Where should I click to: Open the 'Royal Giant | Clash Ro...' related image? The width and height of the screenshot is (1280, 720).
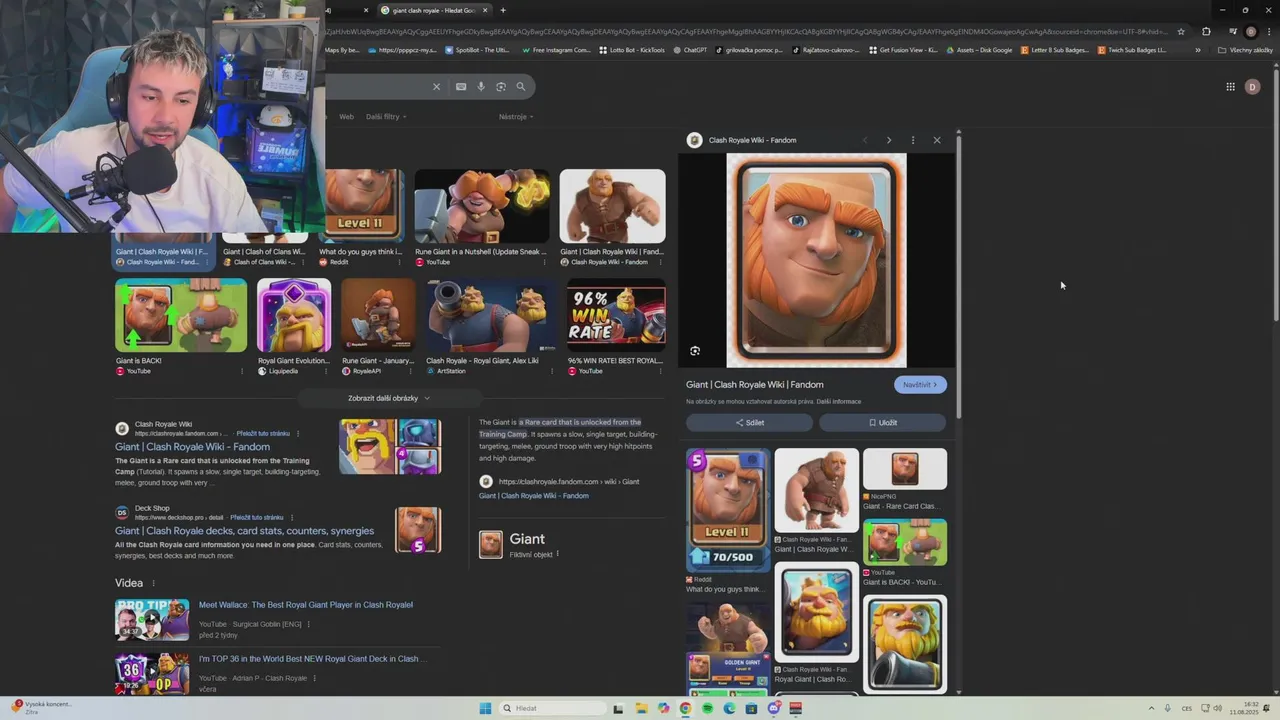[817, 611]
